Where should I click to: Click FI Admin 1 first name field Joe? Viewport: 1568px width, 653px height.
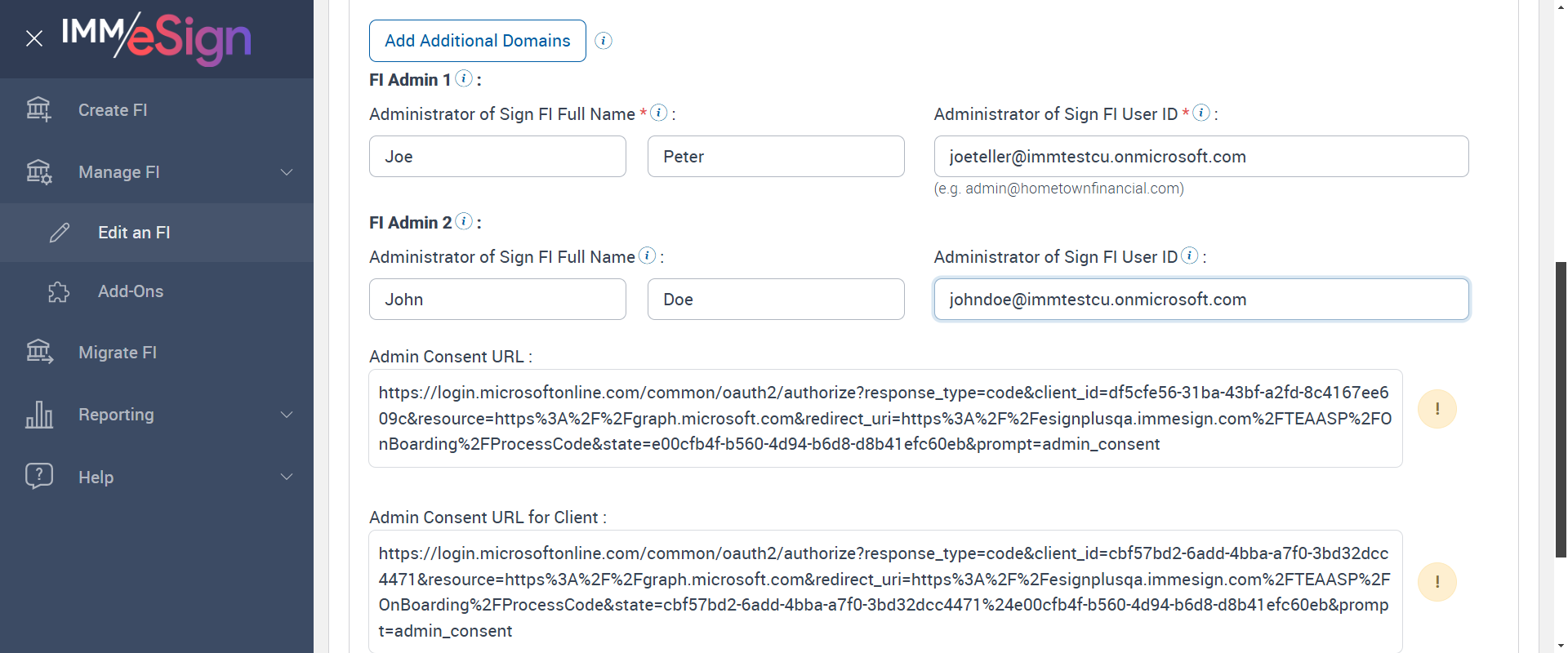(497, 157)
